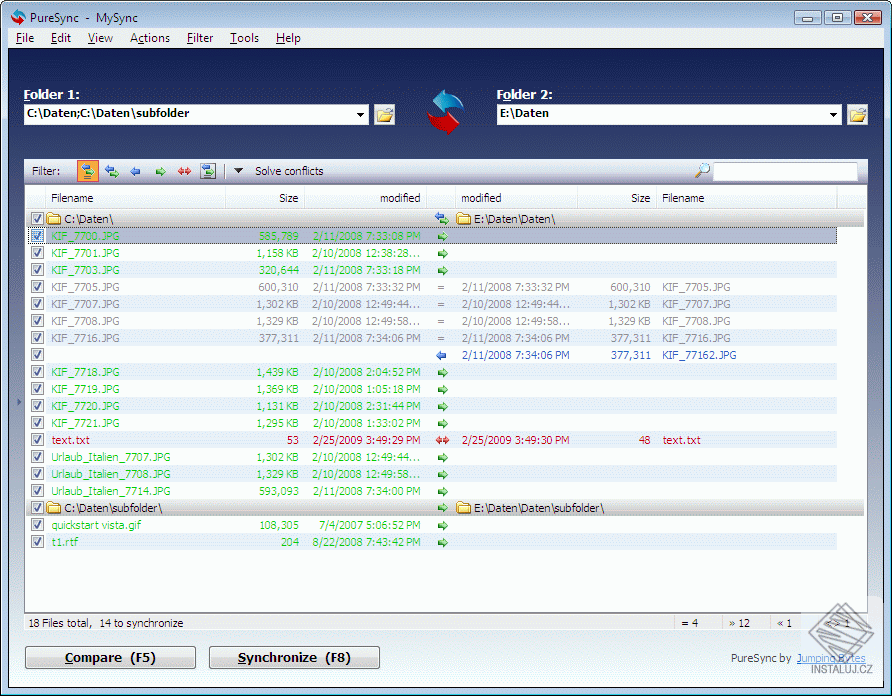This screenshot has width=892, height=696.
Task: Filter by green right-arrow copy direction
Action: tap(160, 171)
